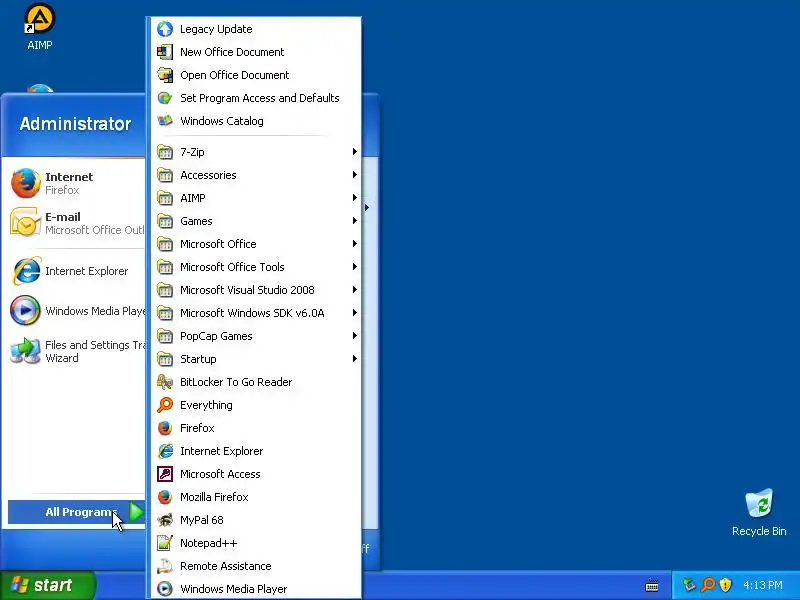This screenshot has width=800, height=600.
Task: Open Legacy Update globe icon
Action: (165, 29)
